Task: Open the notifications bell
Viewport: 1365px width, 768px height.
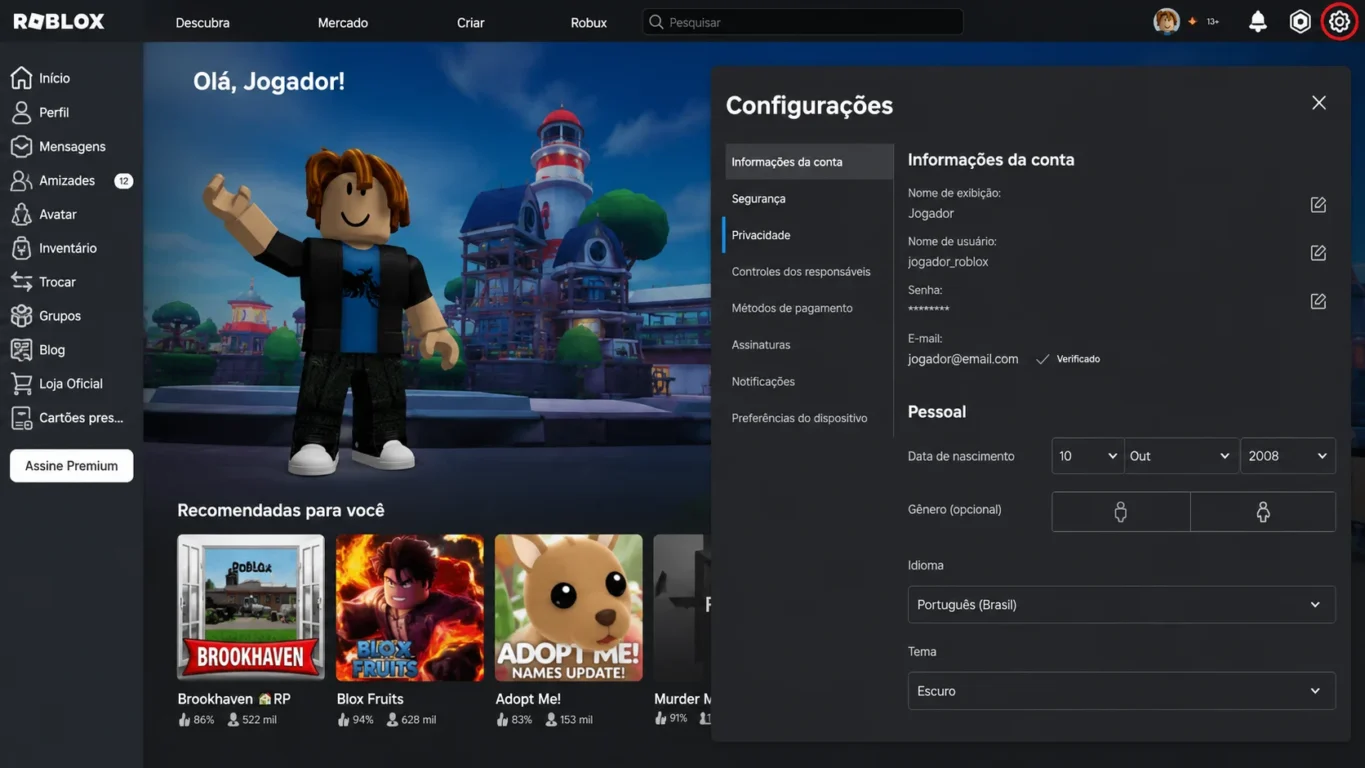Action: click(x=1257, y=21)
